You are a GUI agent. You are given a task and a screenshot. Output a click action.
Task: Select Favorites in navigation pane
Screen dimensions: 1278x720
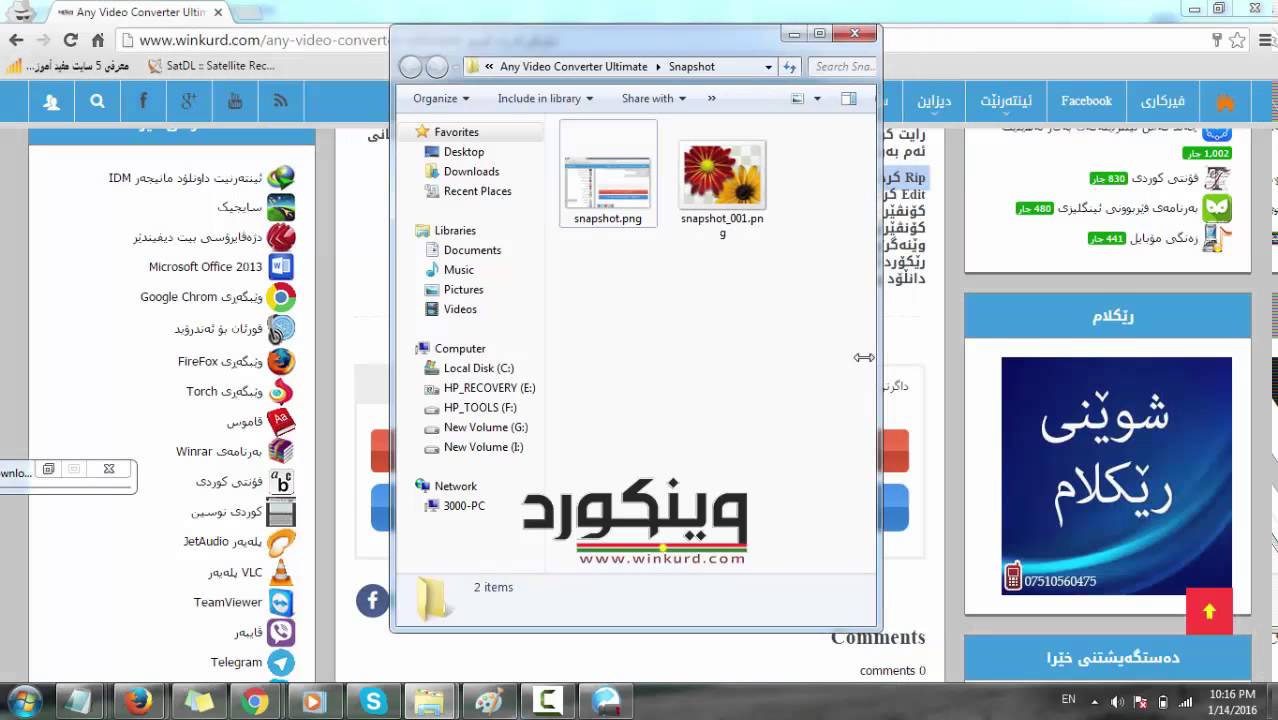456,132
